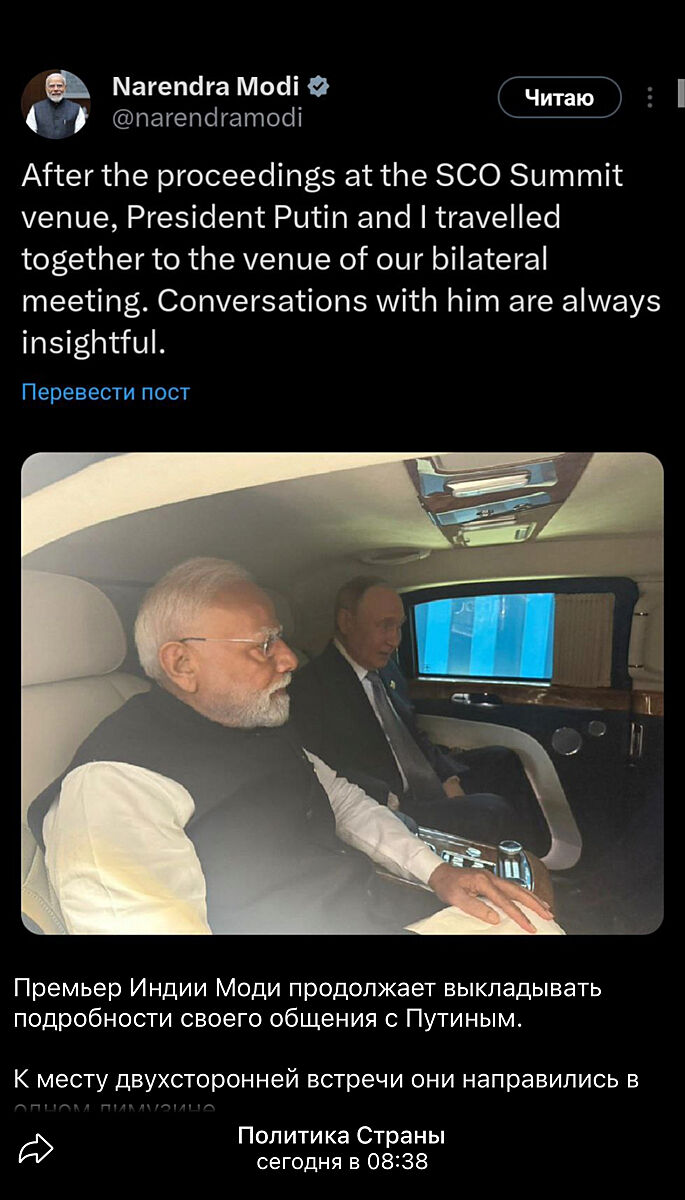Screen dimensions: 685x1200
Task: Open the @narendramodi handle link
Action: click(x=207, y=118)
